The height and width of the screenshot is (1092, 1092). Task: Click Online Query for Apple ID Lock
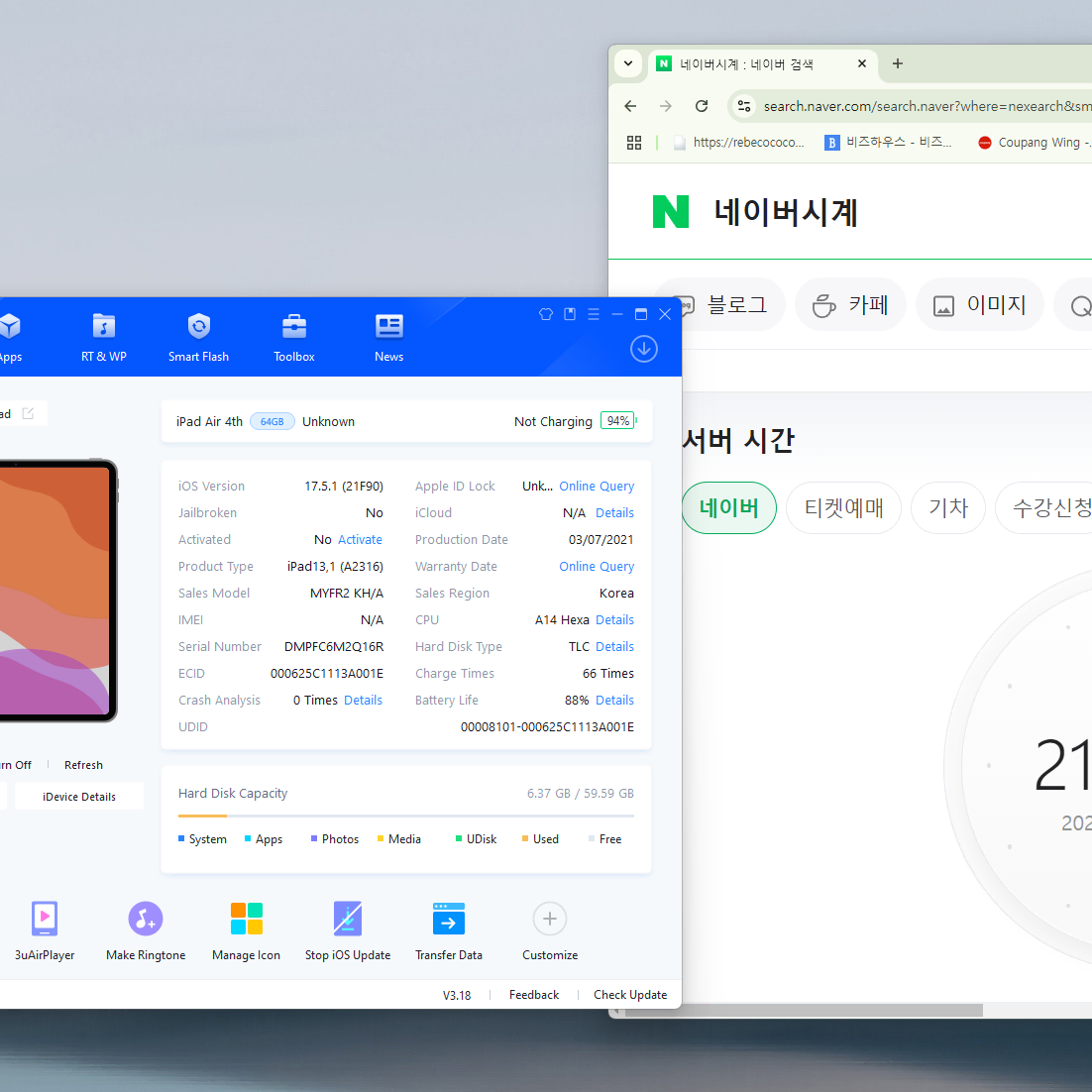(597, 487)
